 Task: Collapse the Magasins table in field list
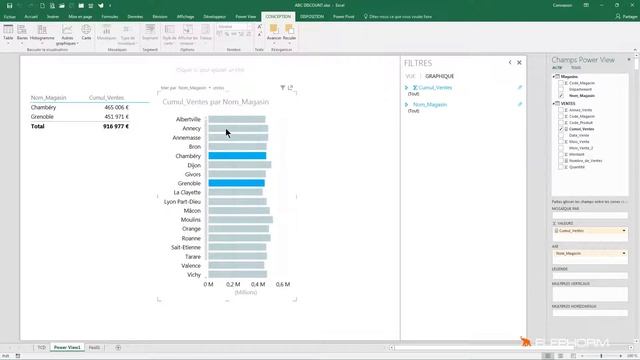click(554, 77)
